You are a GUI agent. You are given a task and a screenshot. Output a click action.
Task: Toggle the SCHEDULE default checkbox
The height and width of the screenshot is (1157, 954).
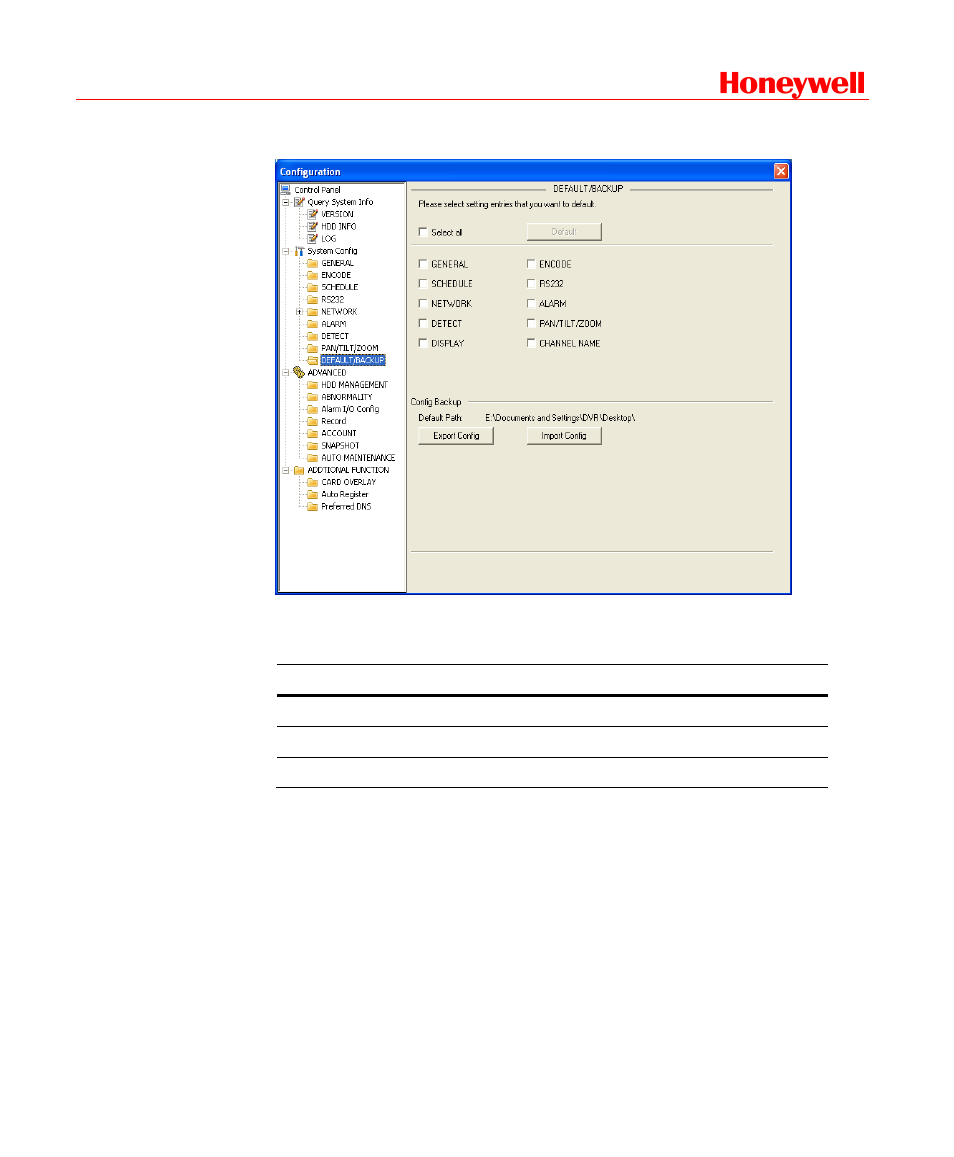tap(423, 283)
